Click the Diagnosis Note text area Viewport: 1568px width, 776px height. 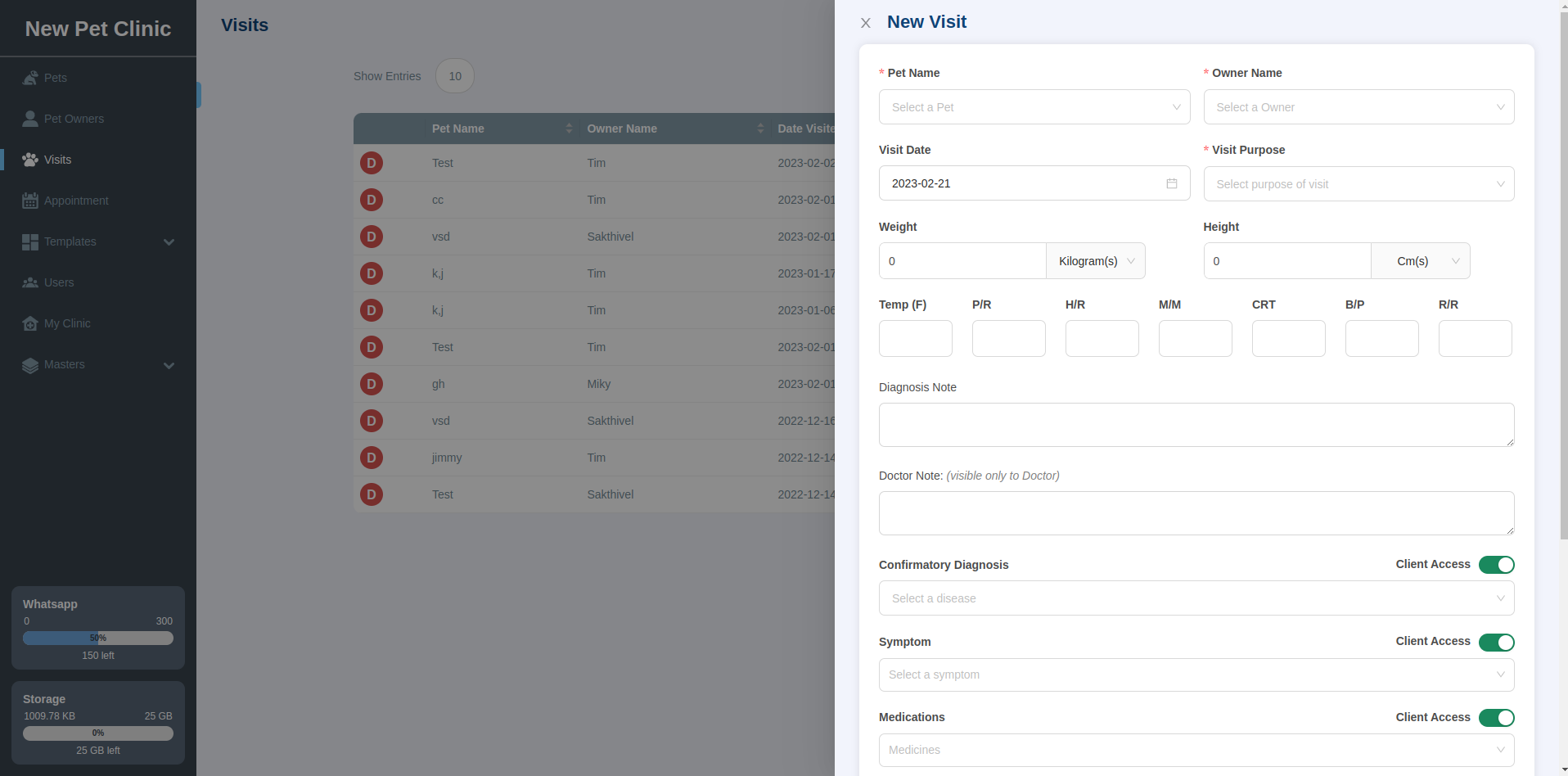(x=1196, y=425)
